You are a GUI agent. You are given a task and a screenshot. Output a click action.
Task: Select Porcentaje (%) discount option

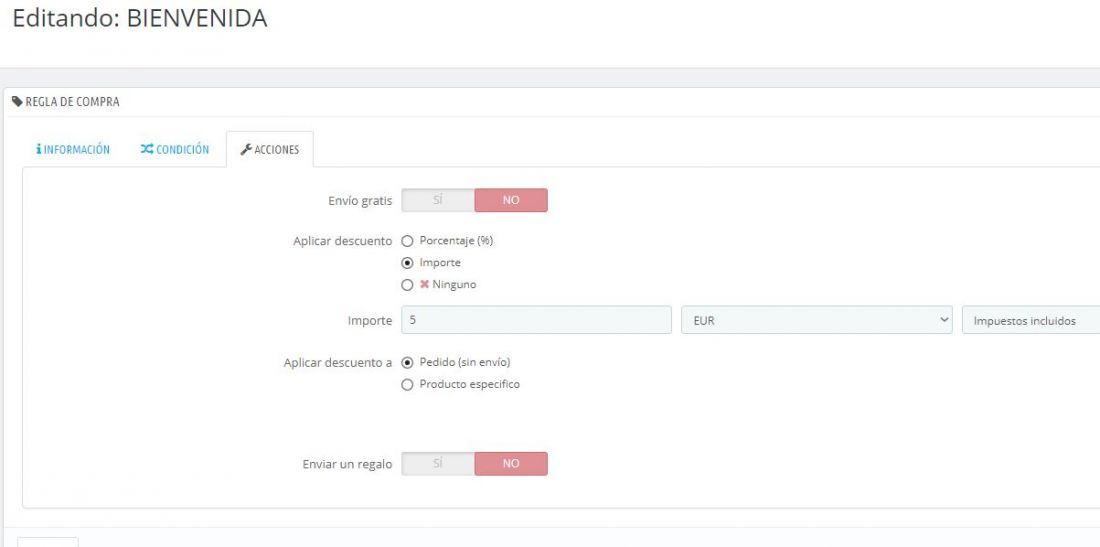click(407, 241)
